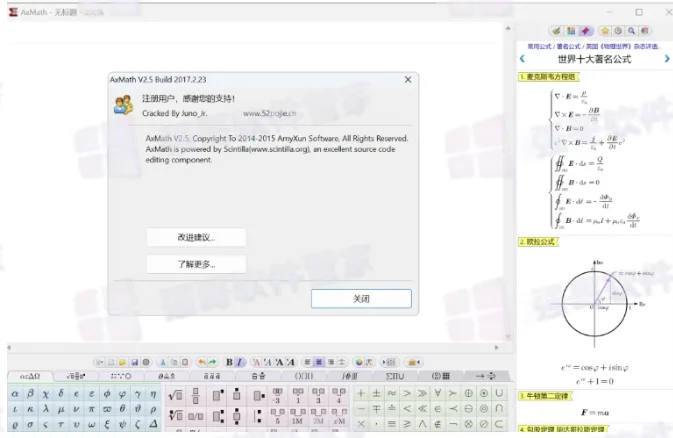
Task: Go to previous formula page with left chevron
Action: tap(522, 59)
